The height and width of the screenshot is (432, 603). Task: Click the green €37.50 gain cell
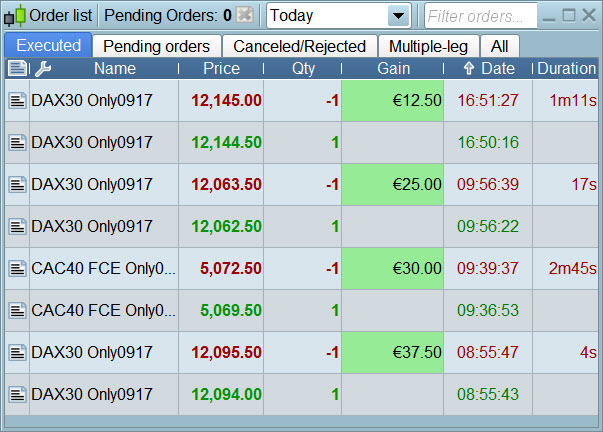pyautogui.click(x=393, y=353)
